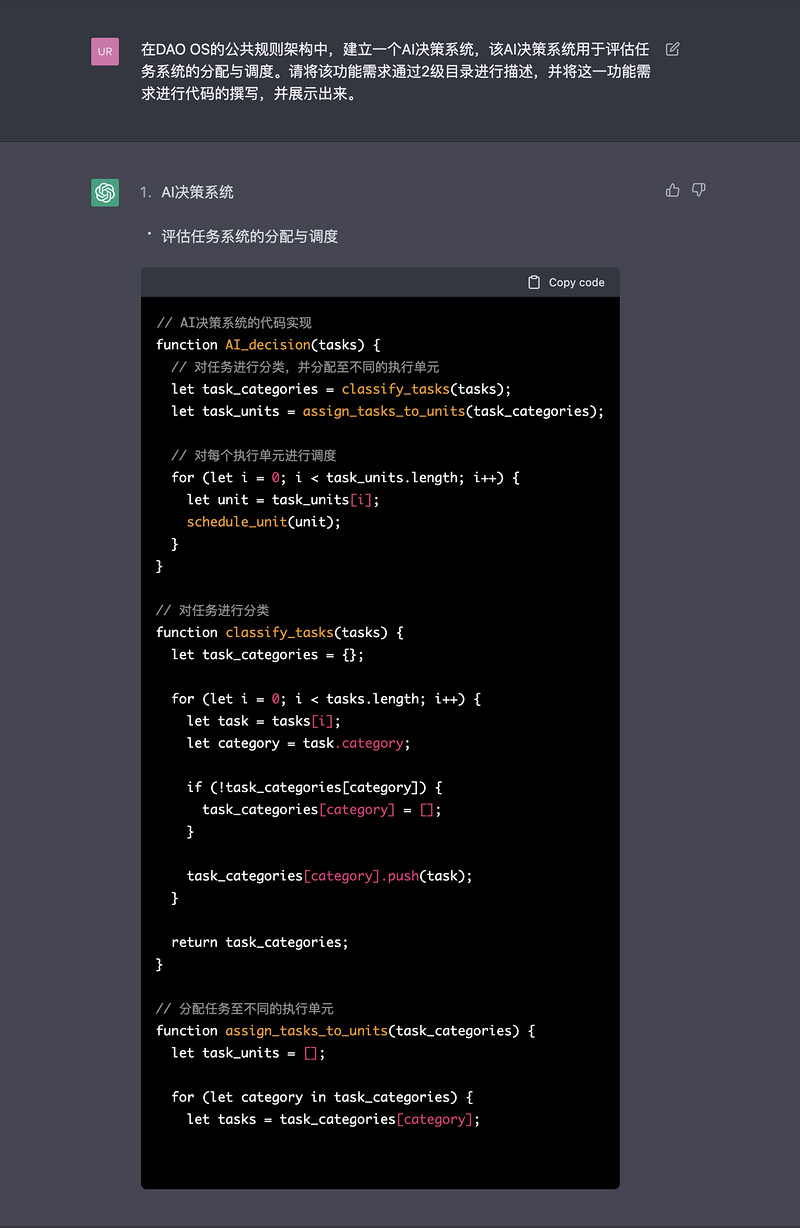Click the pink UR user avatar

coord(105,51)
